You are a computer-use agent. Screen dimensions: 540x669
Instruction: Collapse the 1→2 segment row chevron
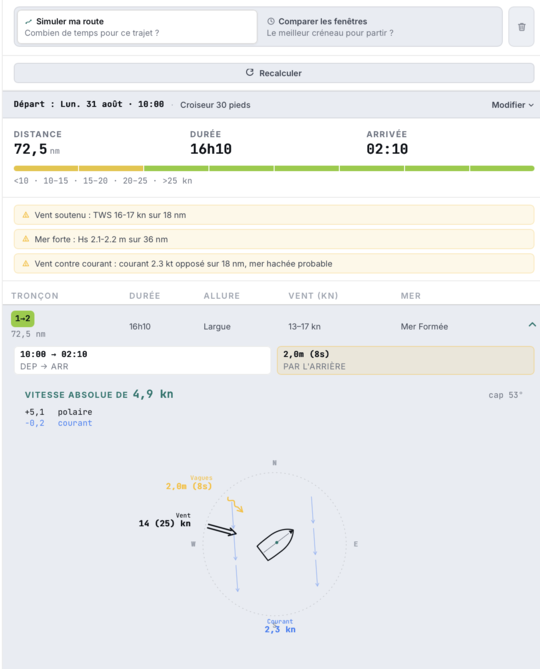click(532, 325)
